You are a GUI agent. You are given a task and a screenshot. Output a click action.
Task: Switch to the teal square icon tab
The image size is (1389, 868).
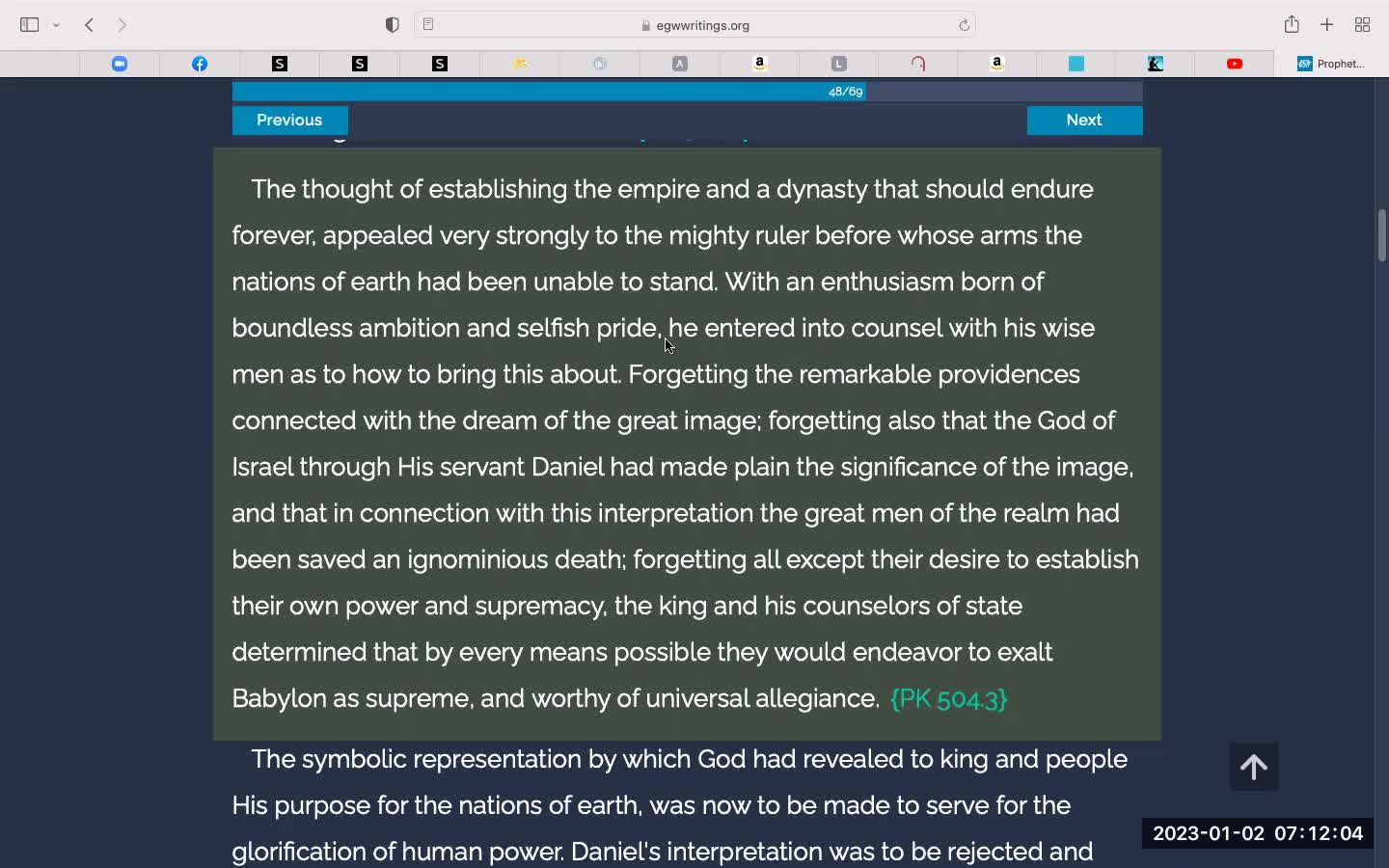1076,64
